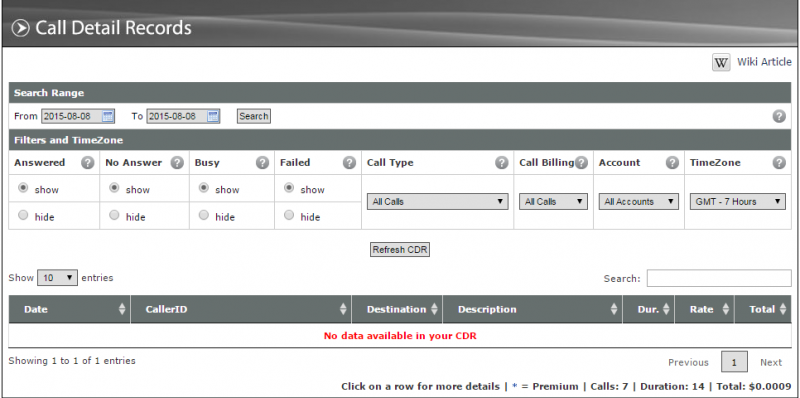Open the To date calendar picker
This screenshot has width=800, height=398.
pyautogui.click(x=213, y=116)
